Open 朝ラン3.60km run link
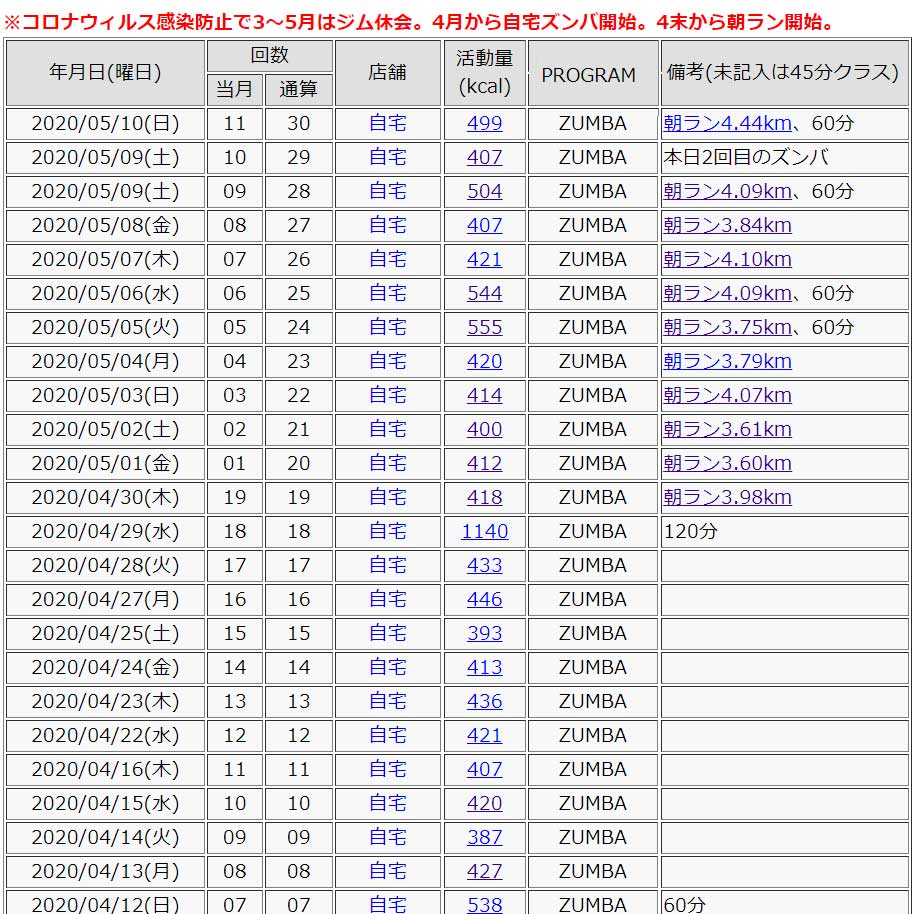 pyautogui.click(x=727, y=463)
